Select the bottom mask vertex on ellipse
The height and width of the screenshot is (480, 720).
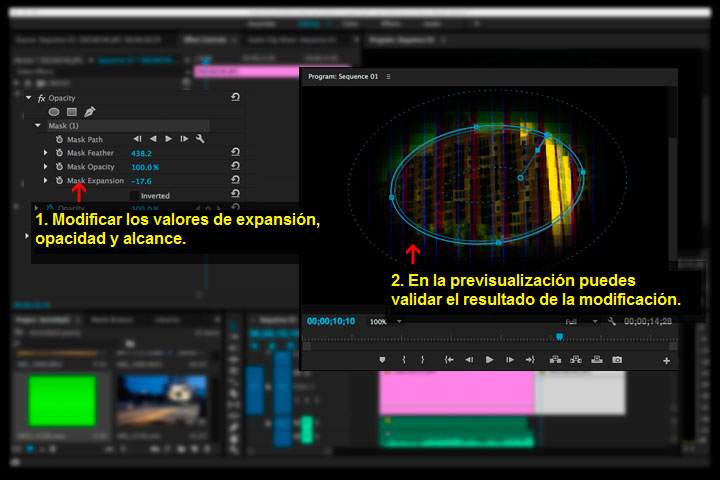(x=499, y=242)
